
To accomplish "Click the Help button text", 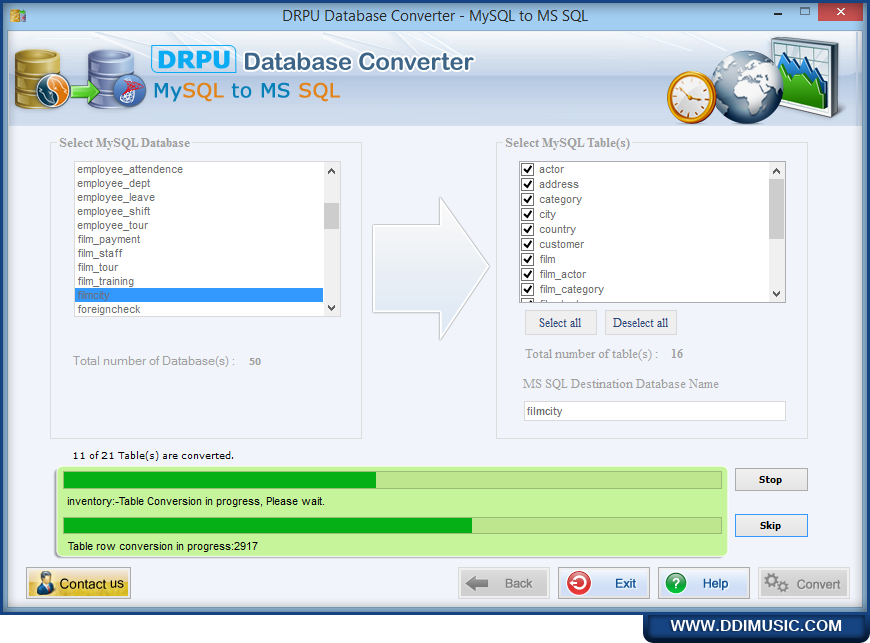I will point(715,584).
